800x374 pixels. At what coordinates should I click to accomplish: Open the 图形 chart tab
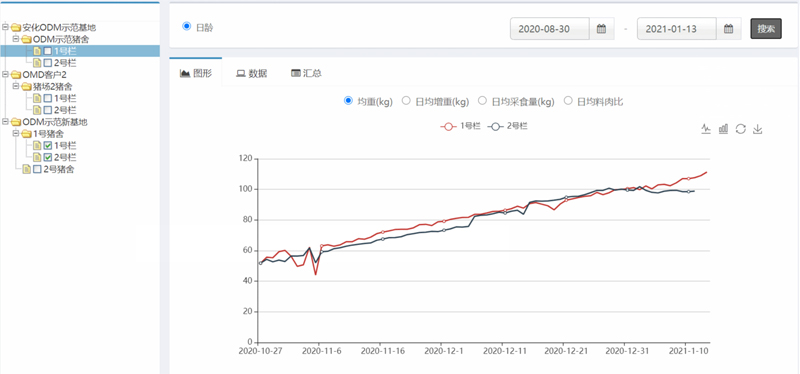point(196,73)
